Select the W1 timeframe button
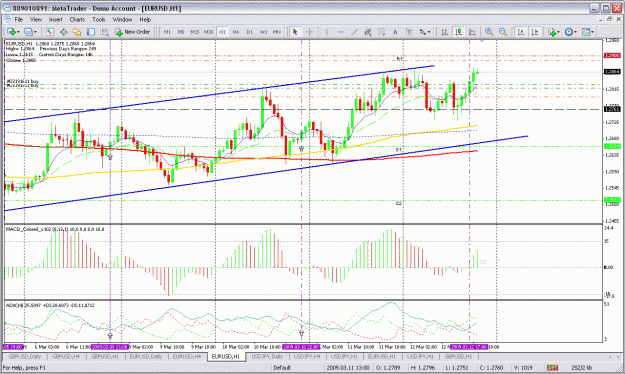This screenshot has width=625, height=374. [x=263, y=31]
